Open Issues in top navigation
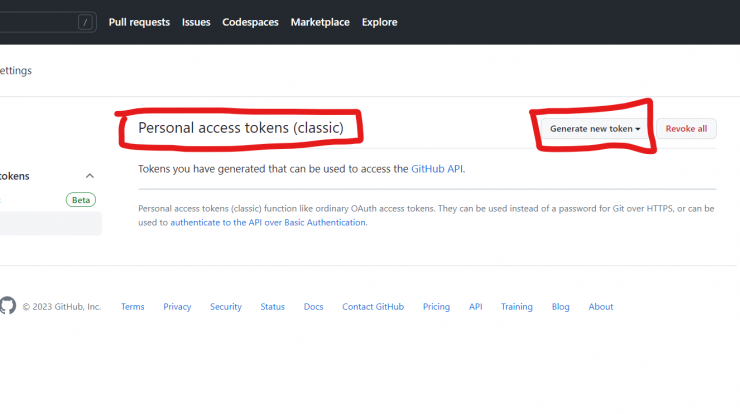Viewport: 740px width, 414px height. click(x=196, y=22)
